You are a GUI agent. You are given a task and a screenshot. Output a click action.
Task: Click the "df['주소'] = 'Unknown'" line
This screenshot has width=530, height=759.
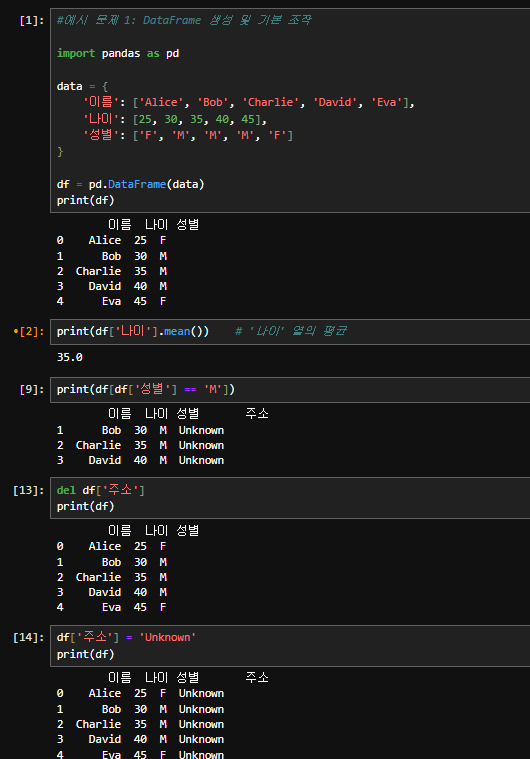[x=126, y=638]
